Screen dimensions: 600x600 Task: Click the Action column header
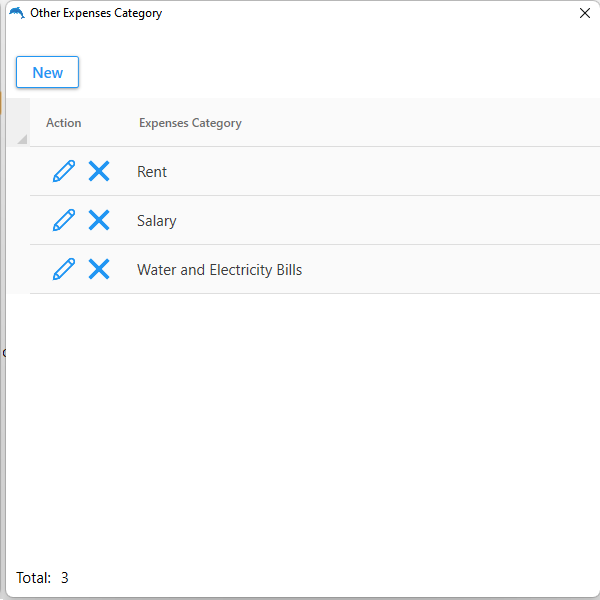click(64, 123)
